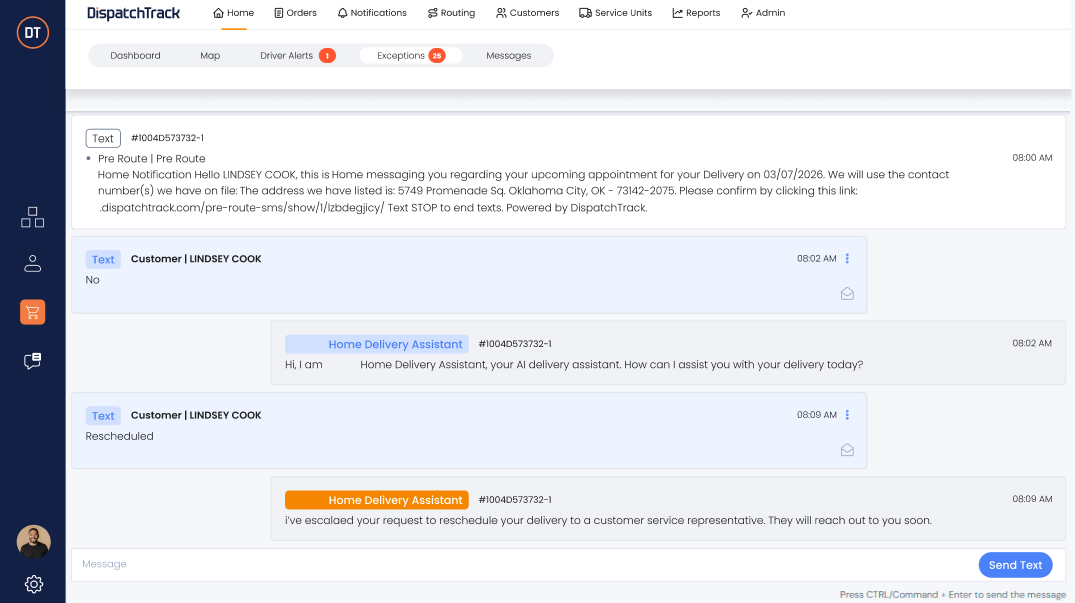Select the orange shopping cart sidebar icon
This screenshot has height=603, width=1075.
32,312
